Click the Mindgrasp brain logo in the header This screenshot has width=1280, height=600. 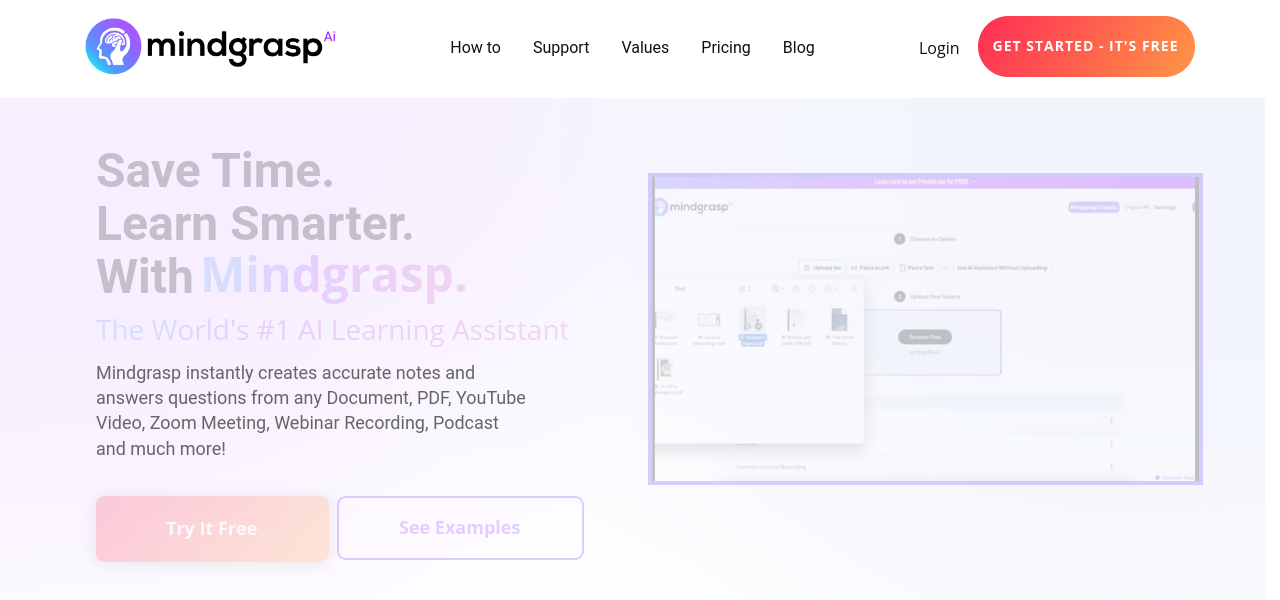[114, 46]
